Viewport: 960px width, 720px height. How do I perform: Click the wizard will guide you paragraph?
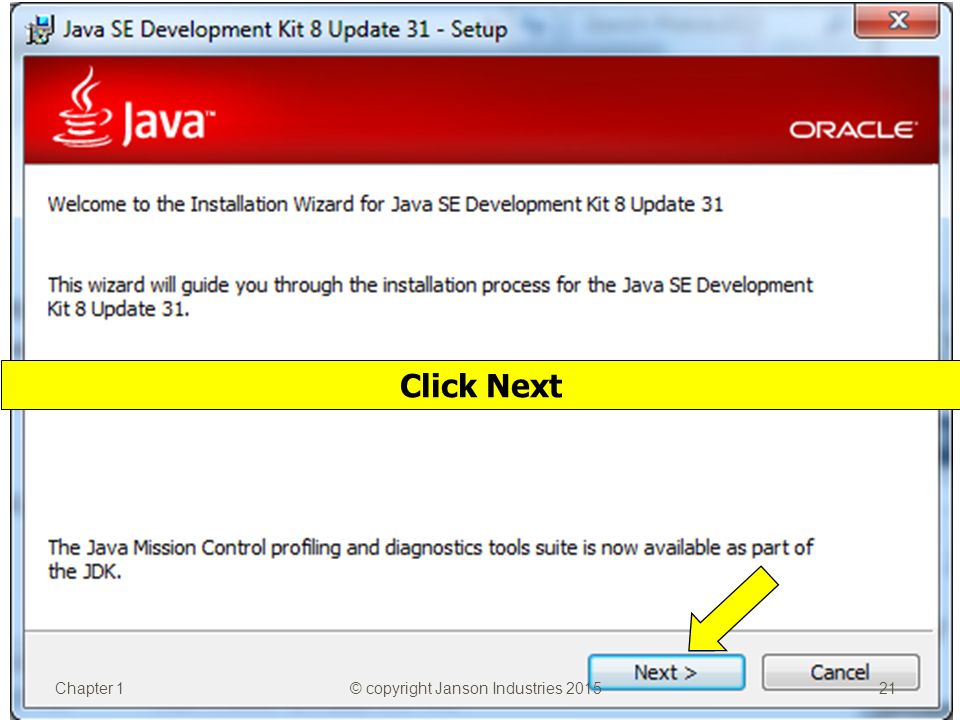[430, 297]
